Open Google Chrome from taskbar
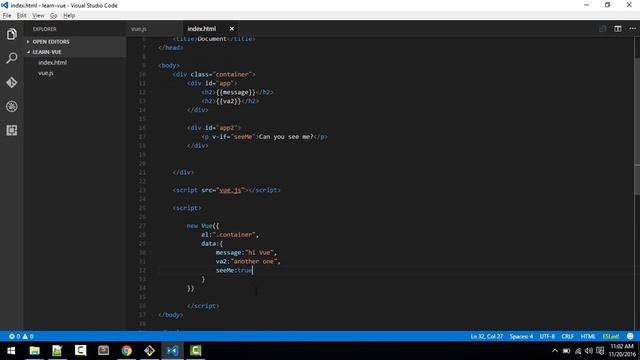 tap(127, 351)
